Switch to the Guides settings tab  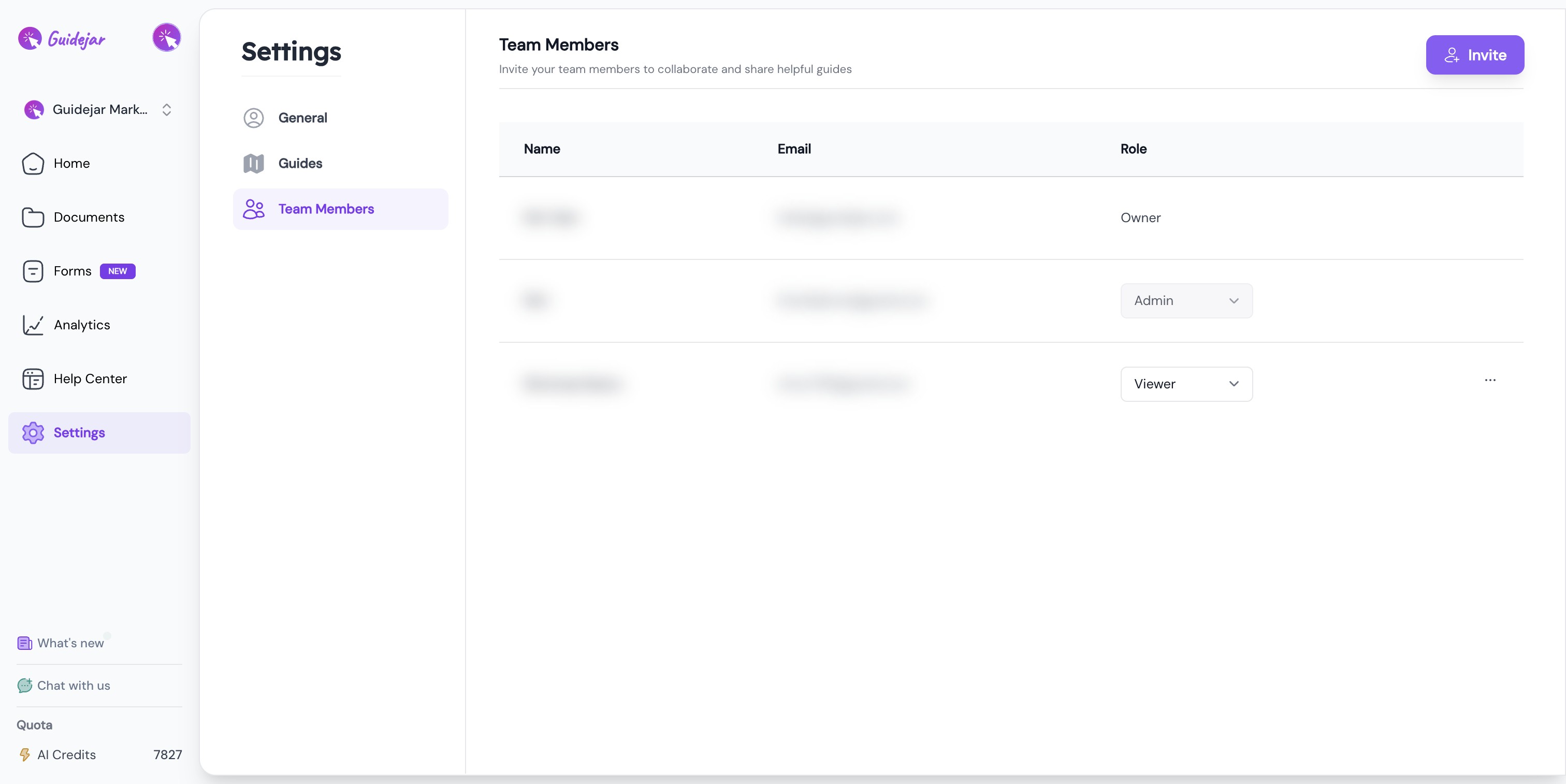click(x=300, y=164)
